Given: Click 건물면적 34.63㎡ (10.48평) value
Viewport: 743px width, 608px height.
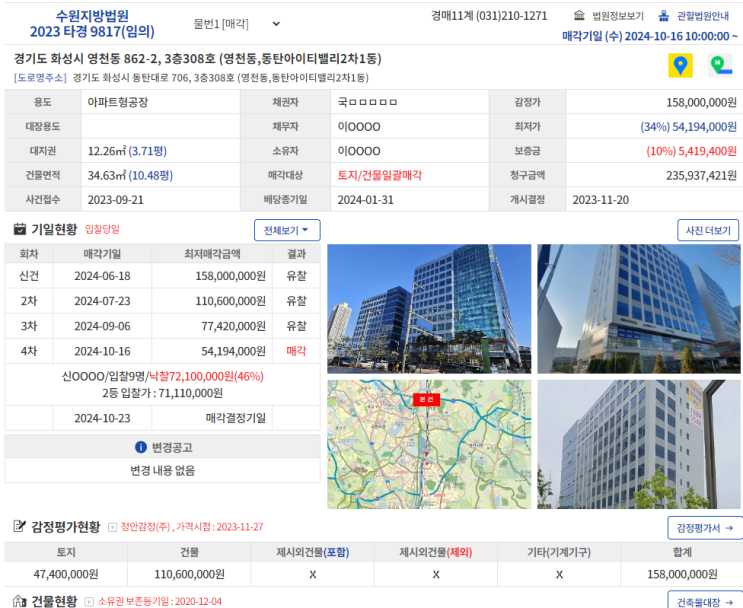Looking at the screenshot, I should coord(130,175).
